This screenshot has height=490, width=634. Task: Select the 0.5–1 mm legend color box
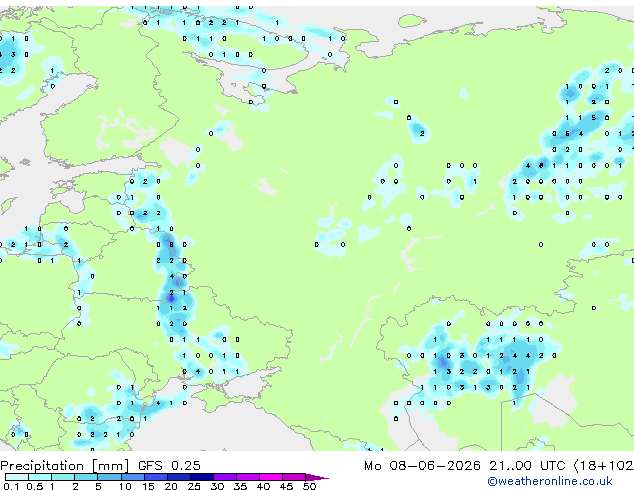coord(40,477)
